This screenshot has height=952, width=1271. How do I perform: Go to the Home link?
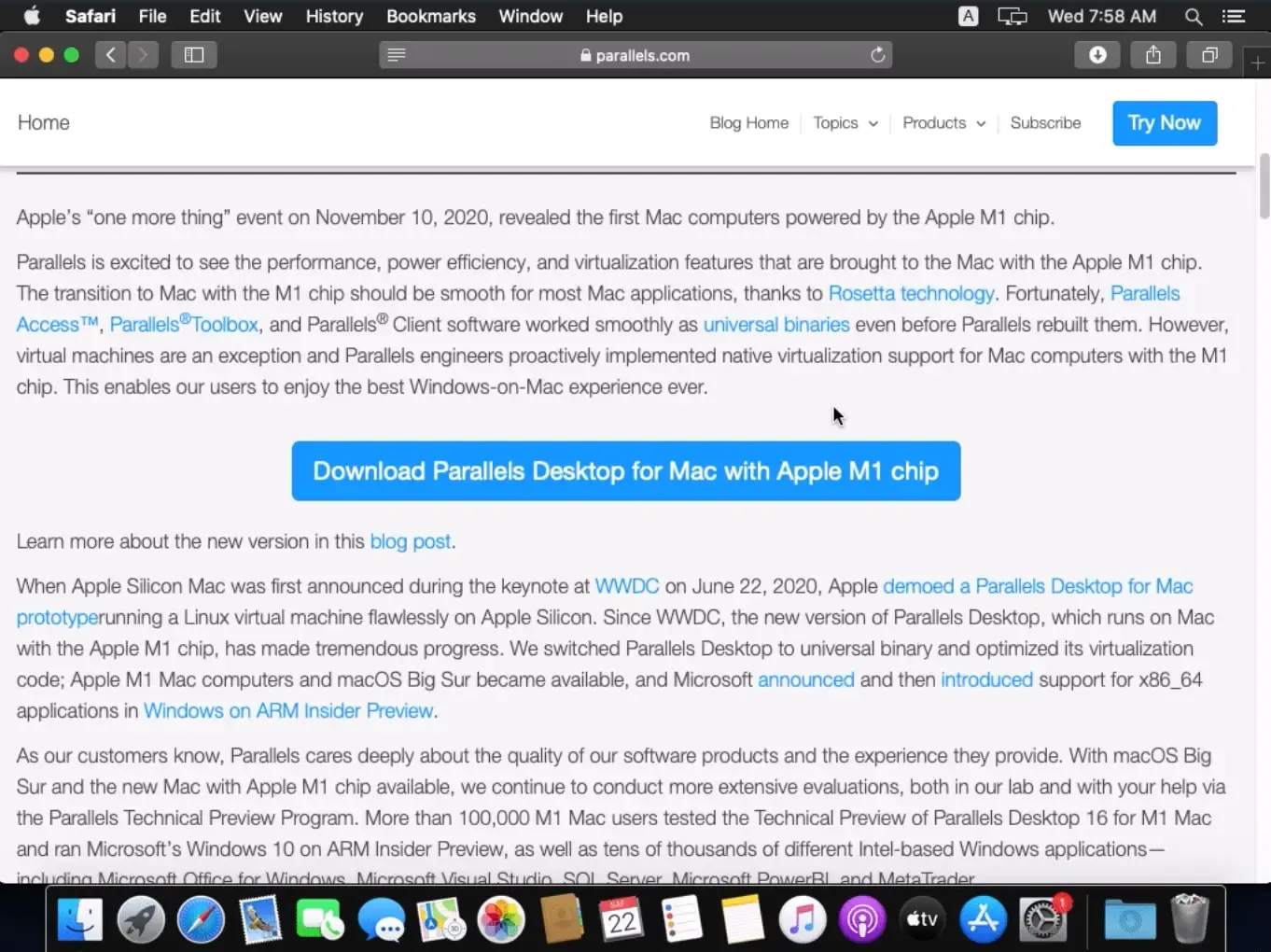[44, 123]
